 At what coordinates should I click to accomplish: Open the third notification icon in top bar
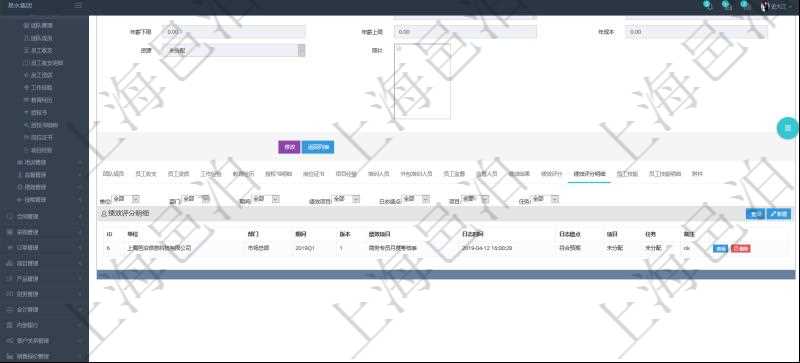pyautogui.click(x=745, y=5)
